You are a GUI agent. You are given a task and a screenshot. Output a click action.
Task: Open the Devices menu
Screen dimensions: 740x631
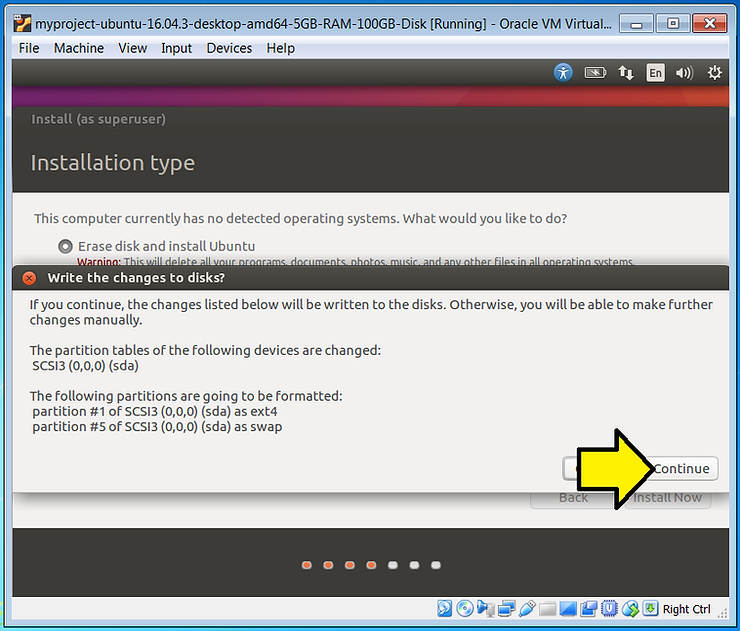pos(229,48)
